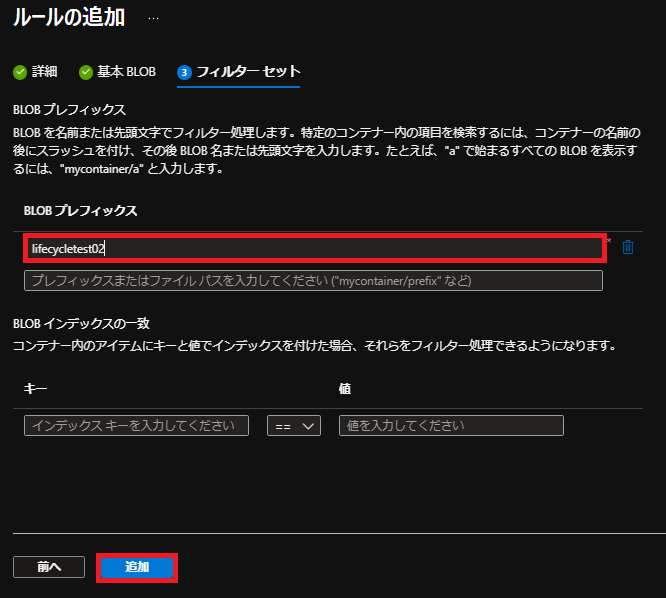Image resolution: width=666 pixels, height=598 pixels.
Task: Click the 値 column header
Action: [345, 388]
